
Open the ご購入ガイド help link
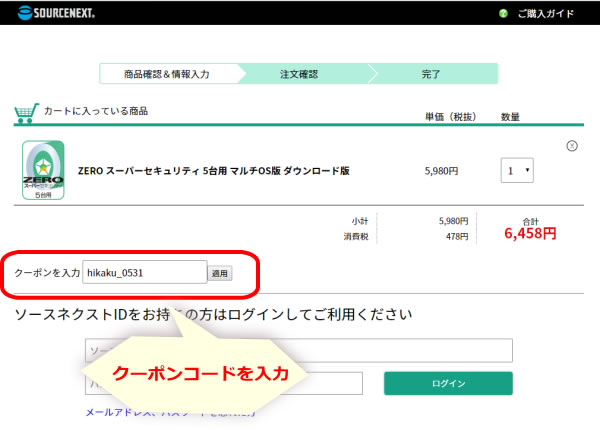point(546,14)
